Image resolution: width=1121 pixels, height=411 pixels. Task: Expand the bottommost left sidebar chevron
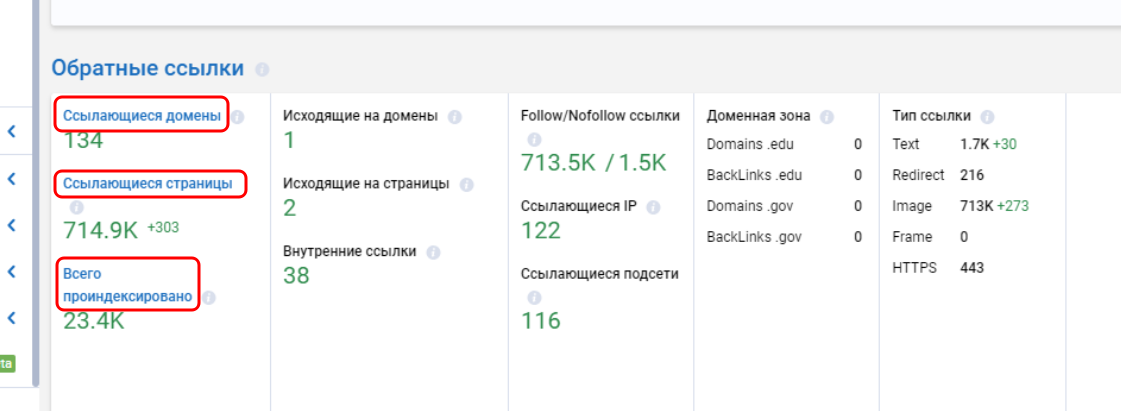12,319
